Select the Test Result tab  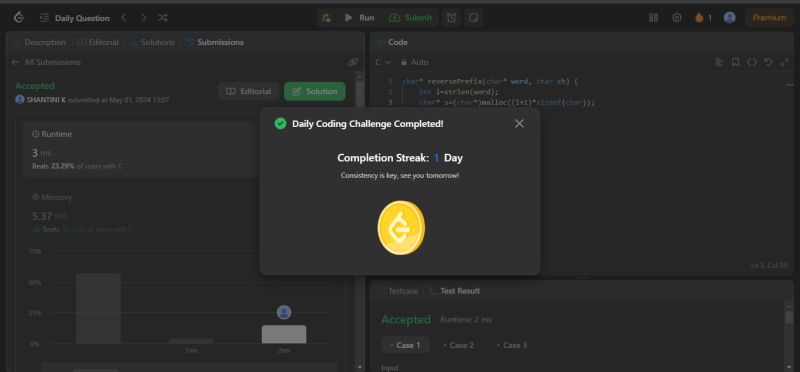coord(454,291)
